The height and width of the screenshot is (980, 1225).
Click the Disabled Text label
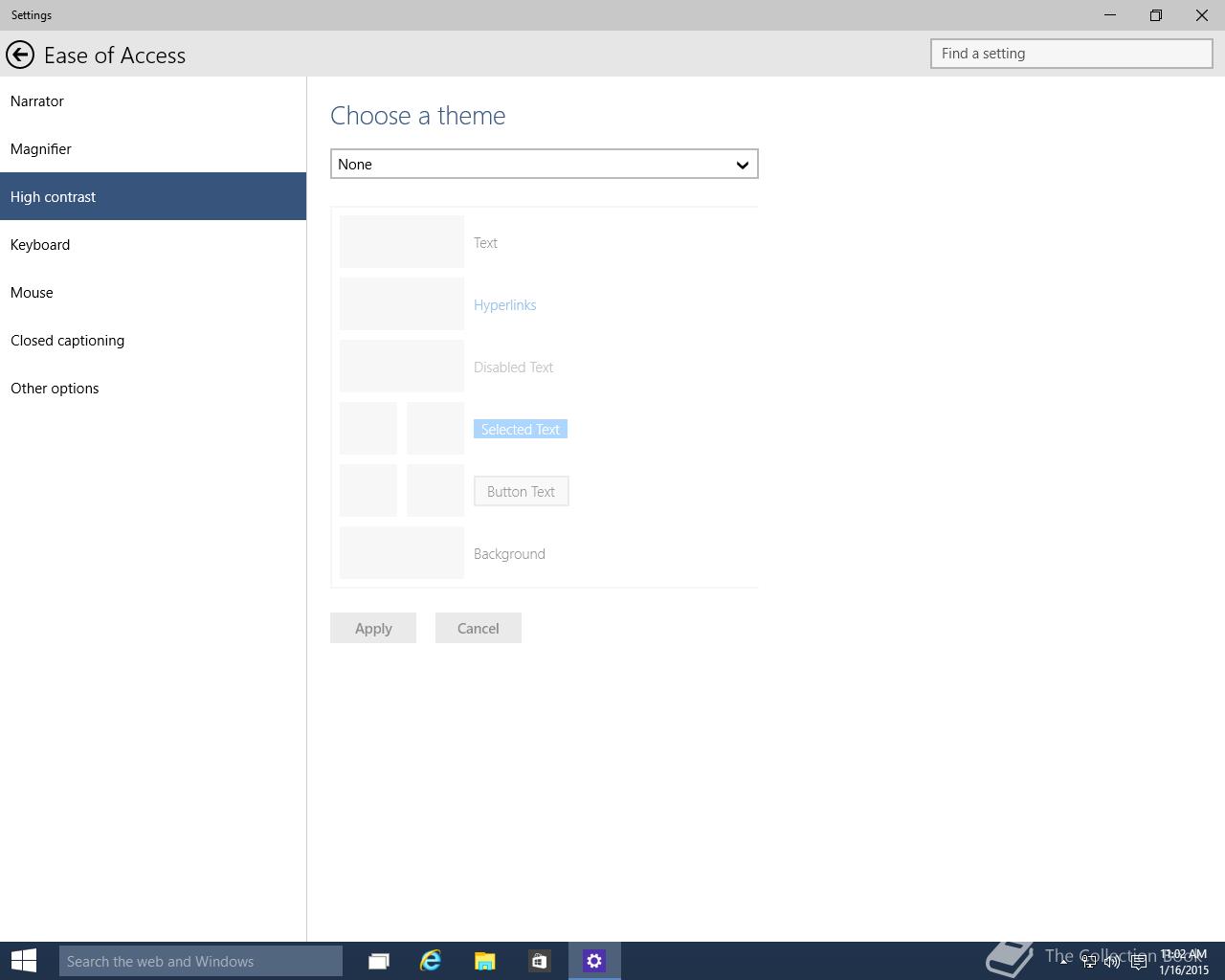[513, 367]
